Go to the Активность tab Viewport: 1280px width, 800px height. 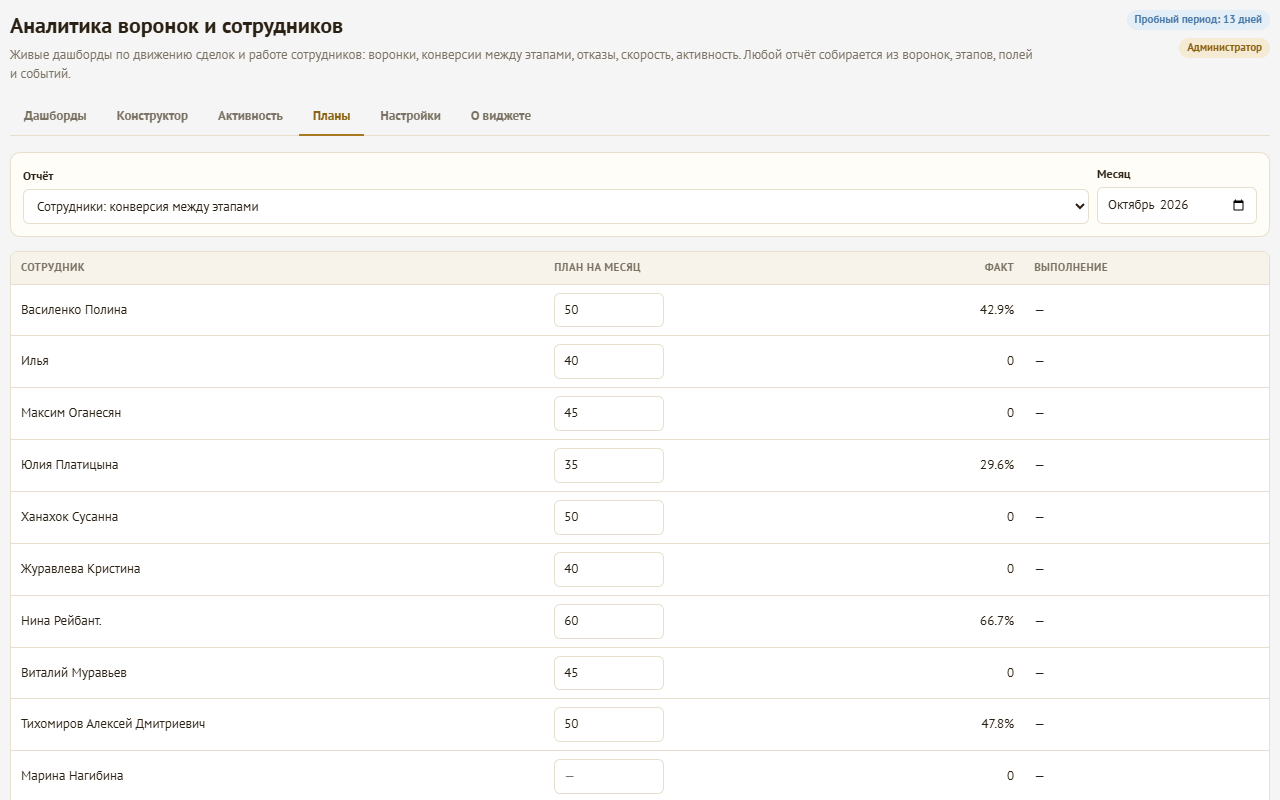pyautogui.click(x=250, y=116)
